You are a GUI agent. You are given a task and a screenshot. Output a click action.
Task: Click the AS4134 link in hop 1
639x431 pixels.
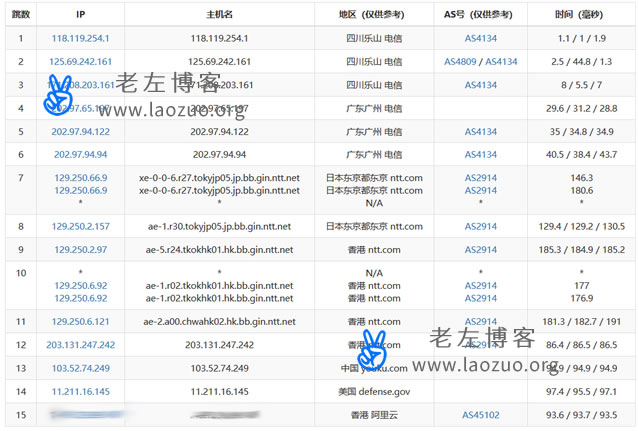pyautogui.click(x=480, y=38)
